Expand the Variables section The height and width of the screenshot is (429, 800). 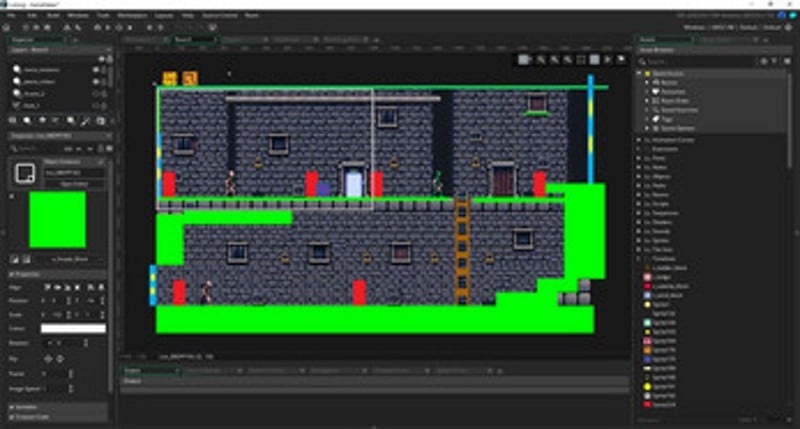(x=11, y=407)
